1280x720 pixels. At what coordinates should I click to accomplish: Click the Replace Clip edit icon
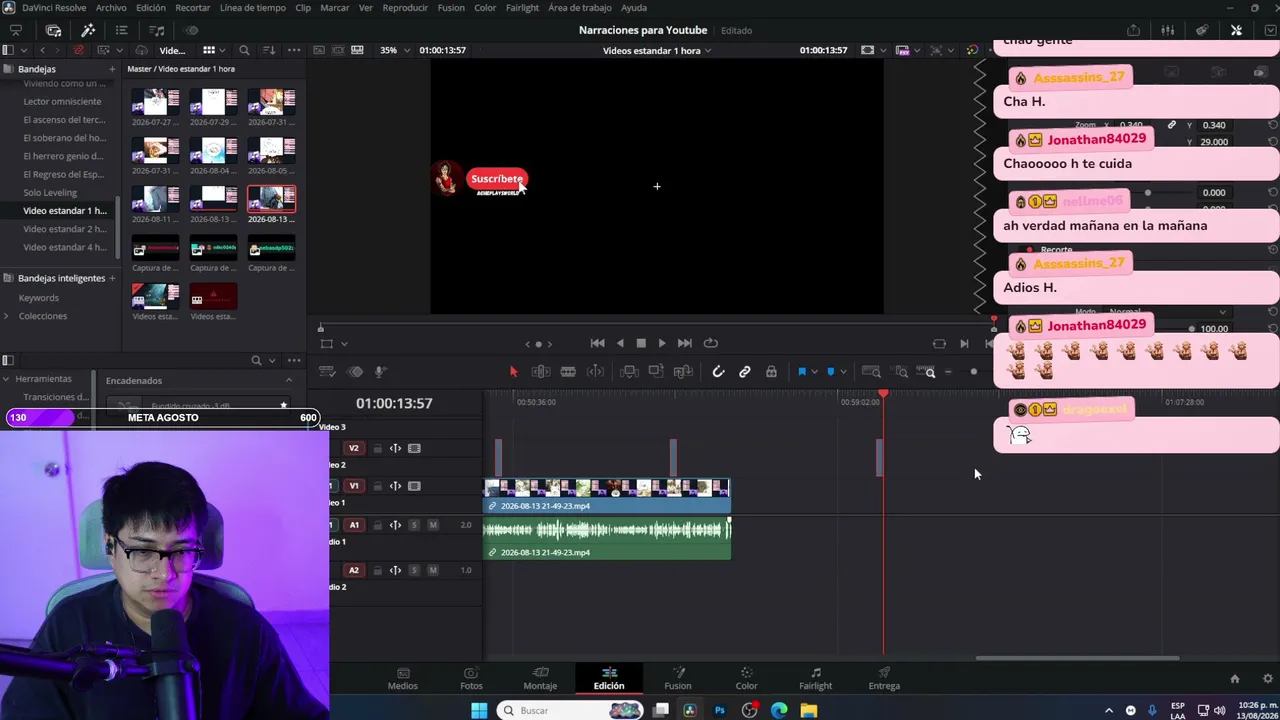pyautogui.click(x=684, y=372)
